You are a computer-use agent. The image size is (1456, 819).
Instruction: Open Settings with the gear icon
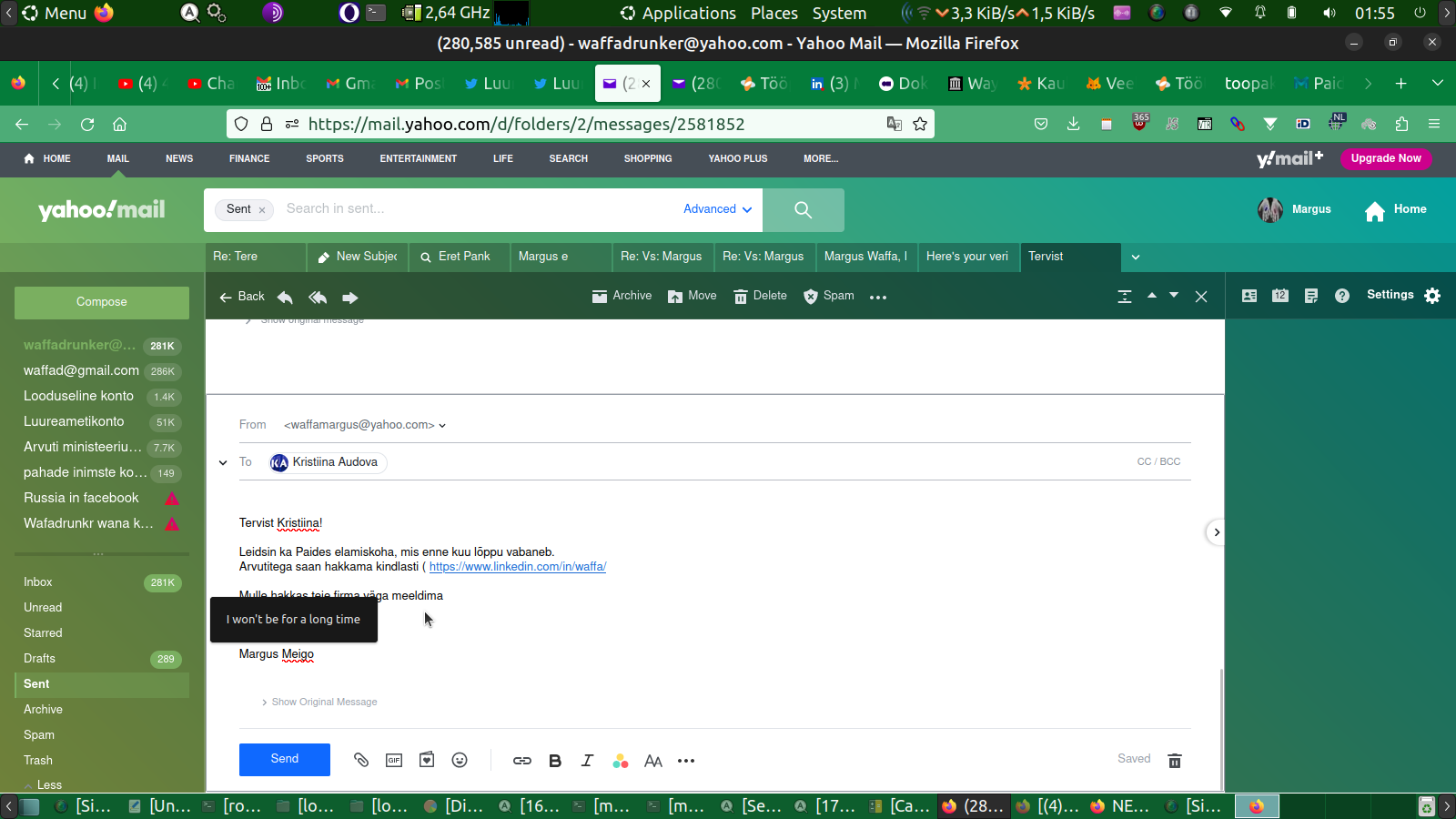1432,296
